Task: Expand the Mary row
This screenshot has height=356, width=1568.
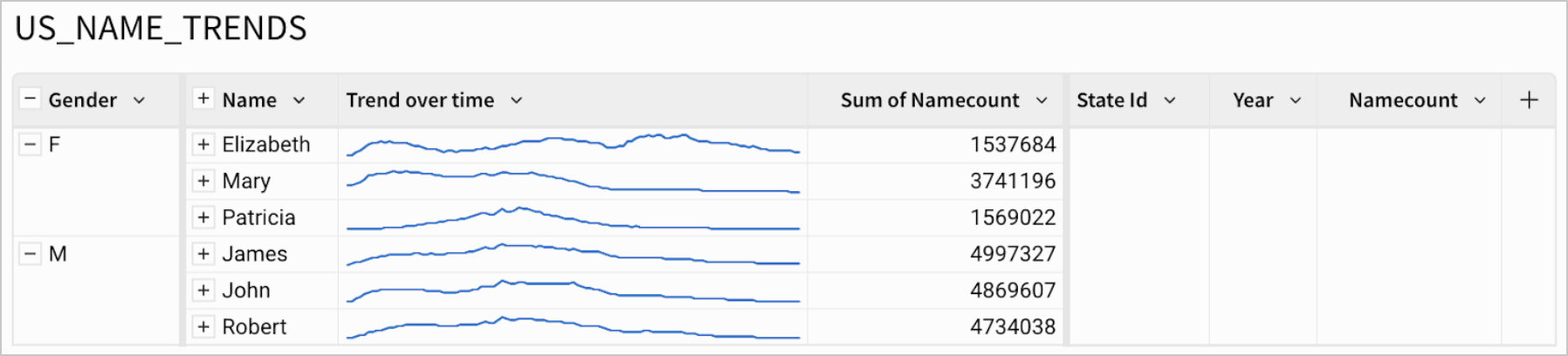Action: point(203,181)
